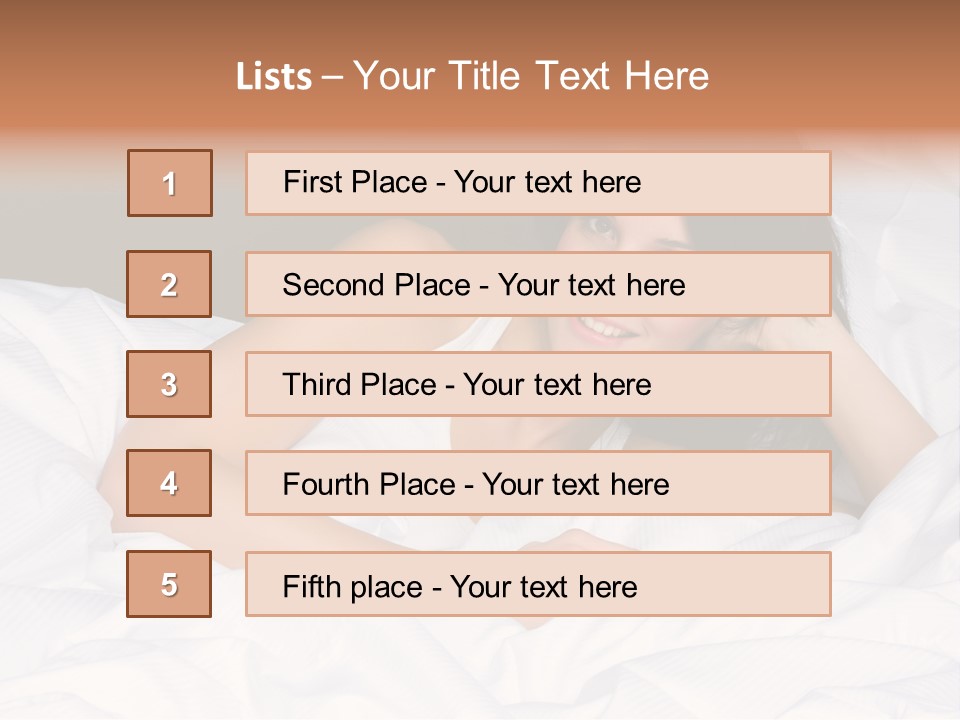Click the number 4 box

pos(169,483)
